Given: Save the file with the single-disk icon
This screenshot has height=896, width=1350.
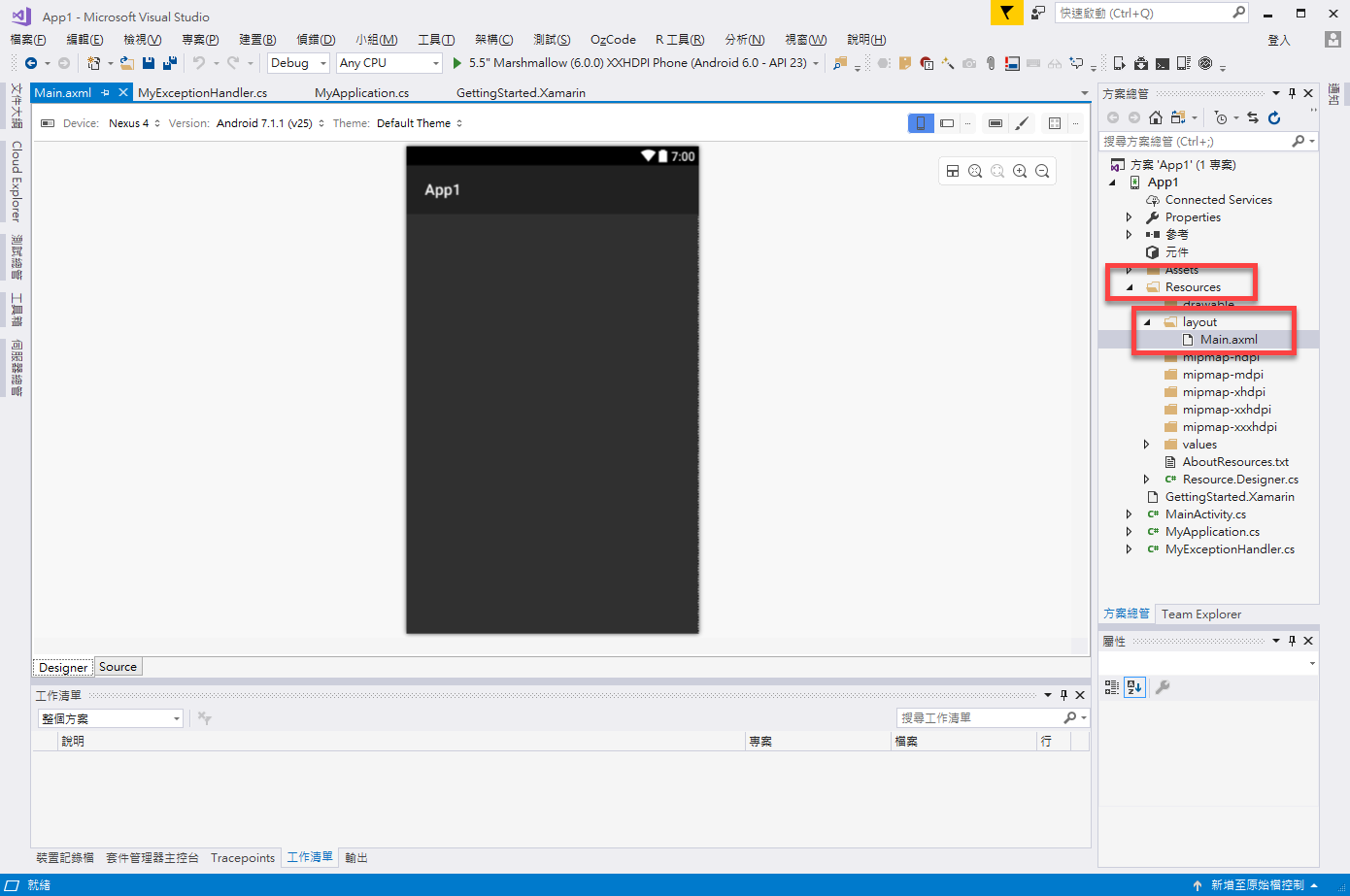Looking at the screenshot, I should 149,63.
